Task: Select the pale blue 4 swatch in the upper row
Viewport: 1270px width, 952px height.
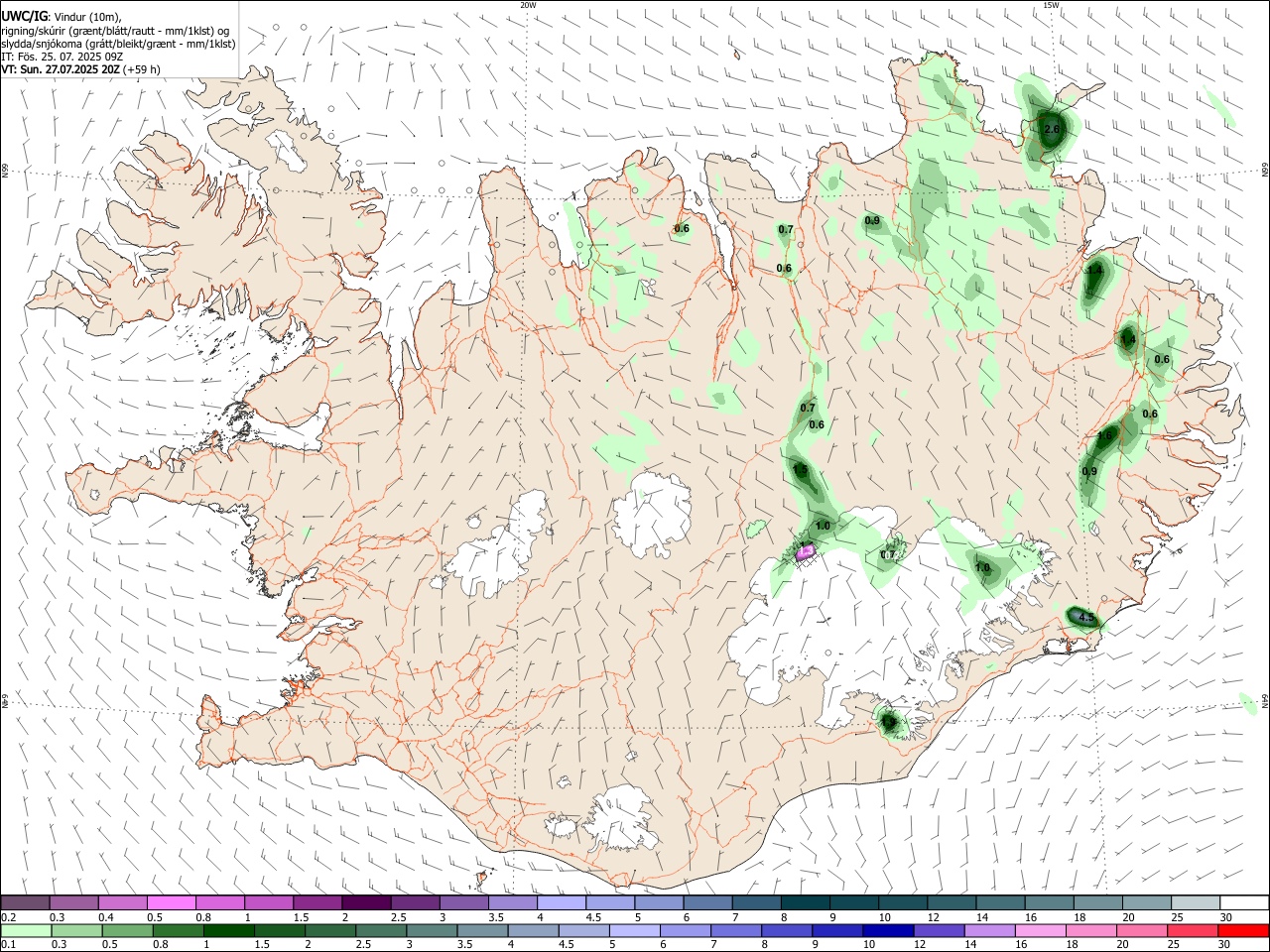Action: pos(562,903)
